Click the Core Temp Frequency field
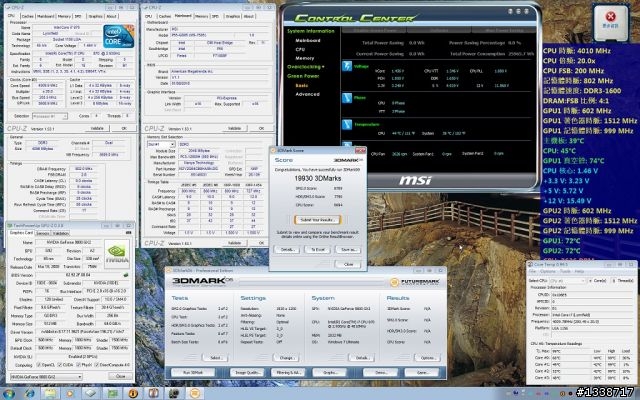This screenshot has width=640, height=400. 591,322
